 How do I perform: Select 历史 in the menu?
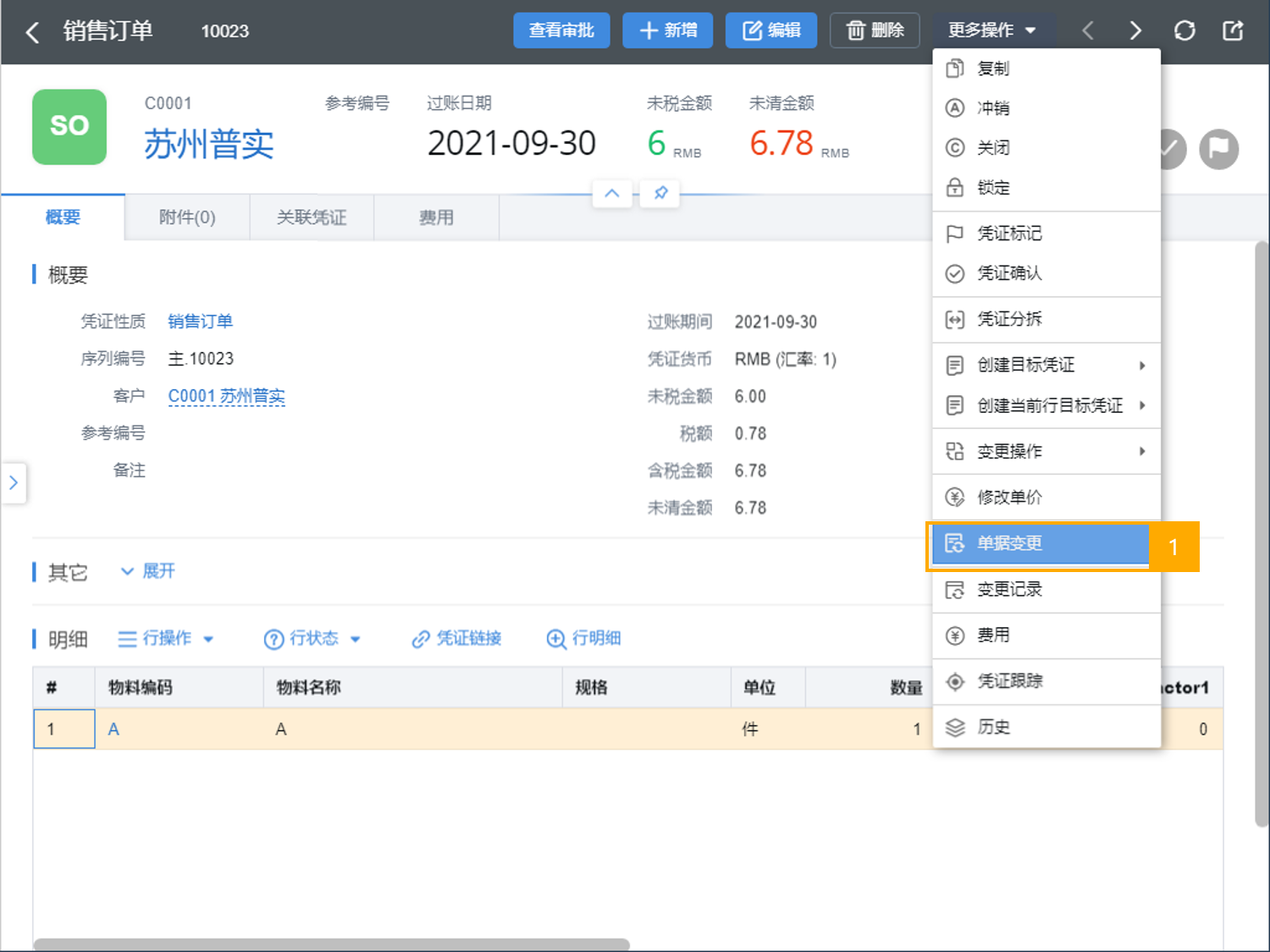[1046, 727]
